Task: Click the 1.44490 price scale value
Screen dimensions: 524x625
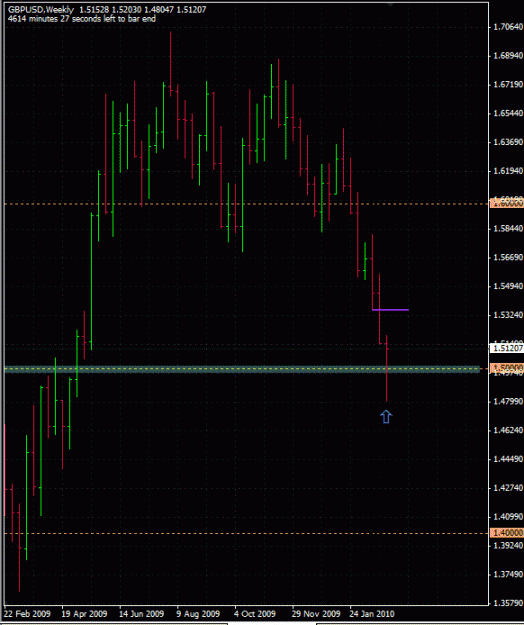Action: tap(508, 459)
